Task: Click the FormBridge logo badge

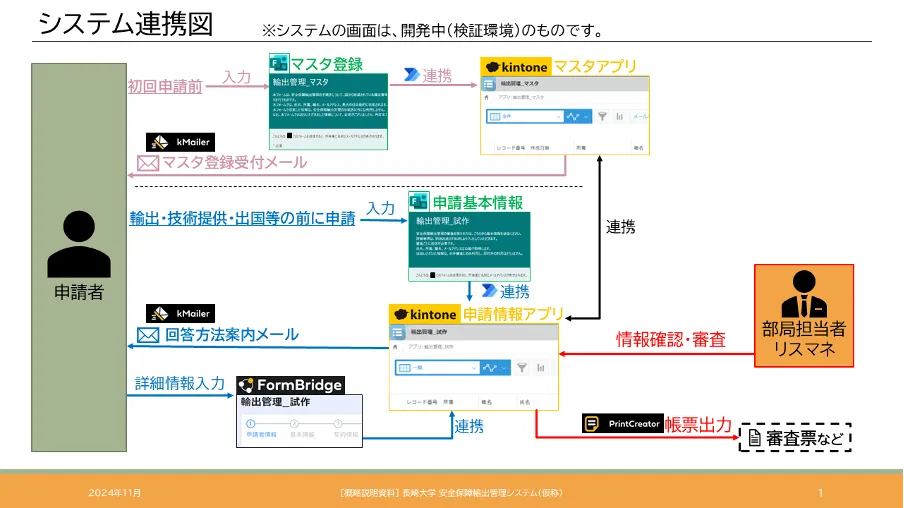Action: click(x=290, y=385)
